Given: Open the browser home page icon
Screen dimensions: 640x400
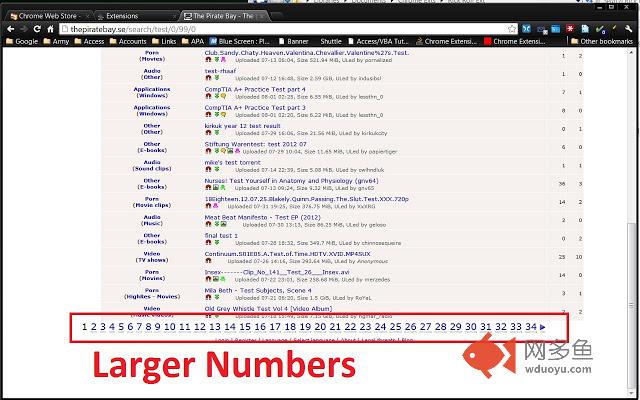Looking at the screenshot, I should tap(50, 29).
